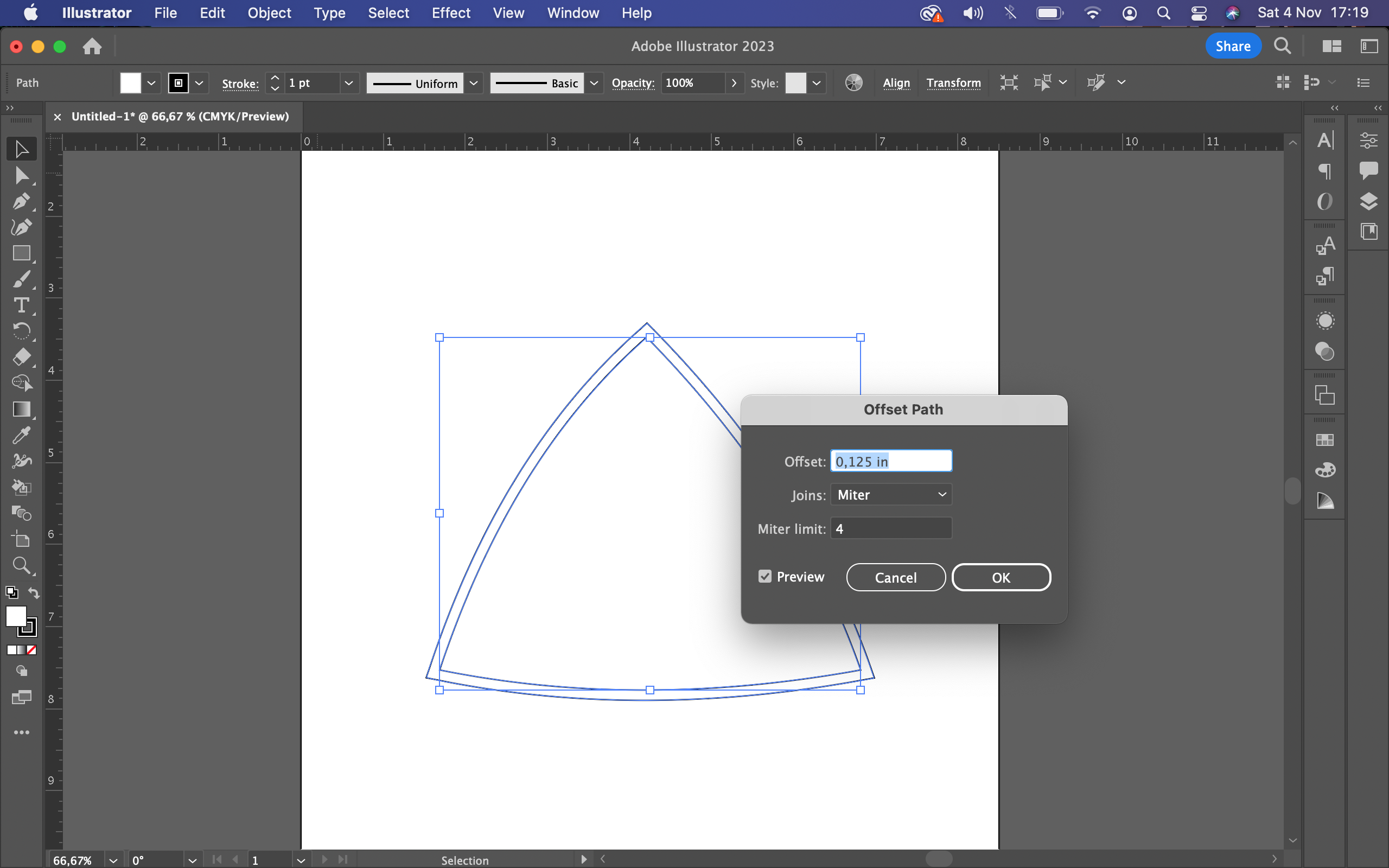Viewport: 1389px width, 868px height.
Task: Click OK in Offset Path dialog
Action: point(1001,578)
